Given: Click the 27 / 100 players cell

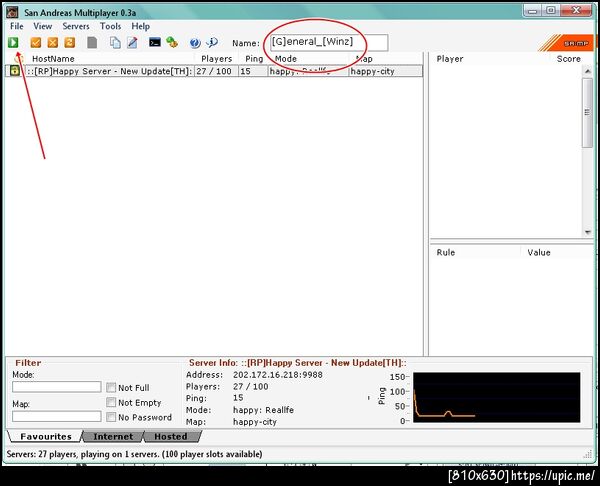Looking at the screenshot, I should pyautogui.click(x=214, y=71).
